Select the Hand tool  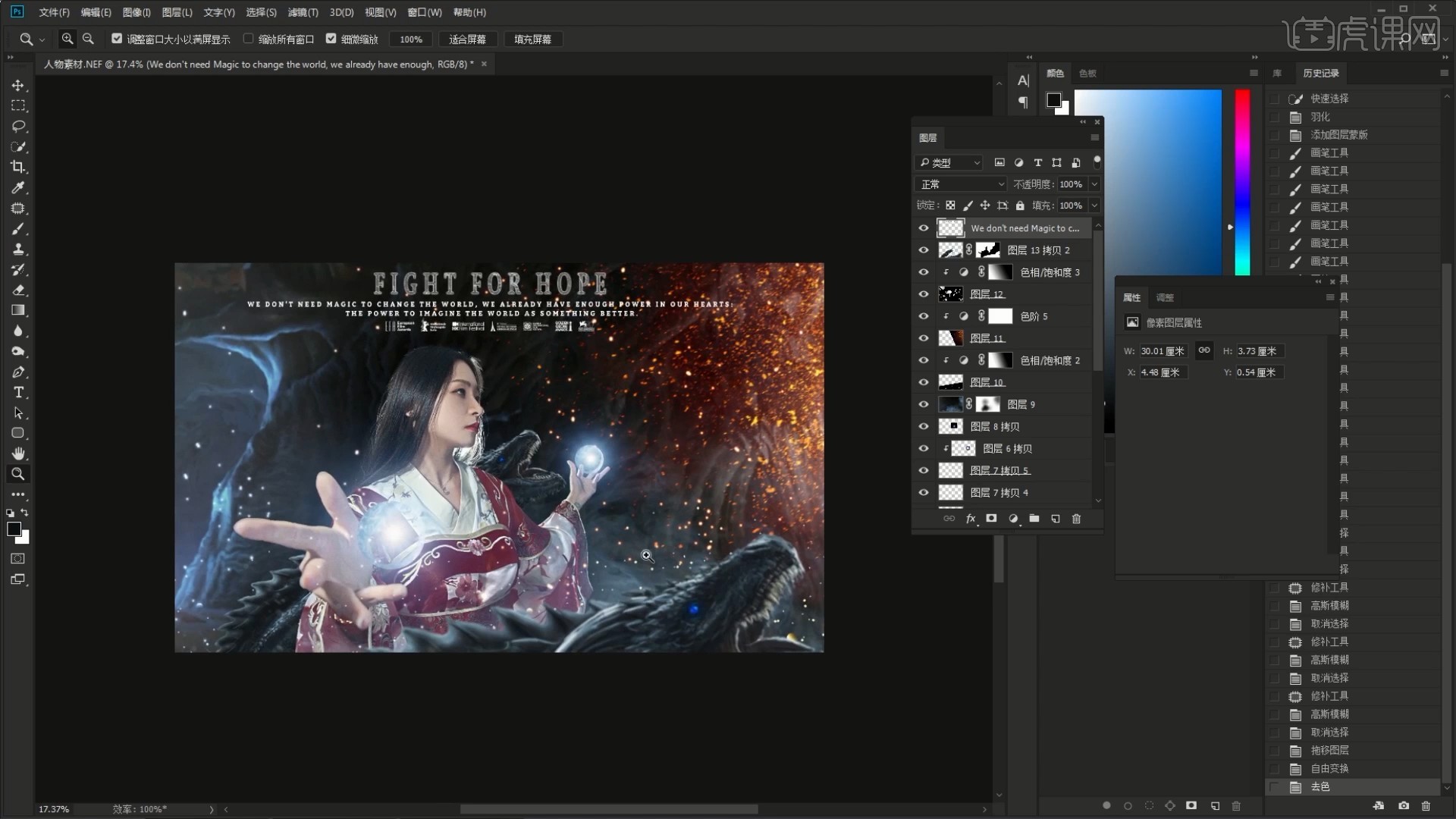pos(18,453)
